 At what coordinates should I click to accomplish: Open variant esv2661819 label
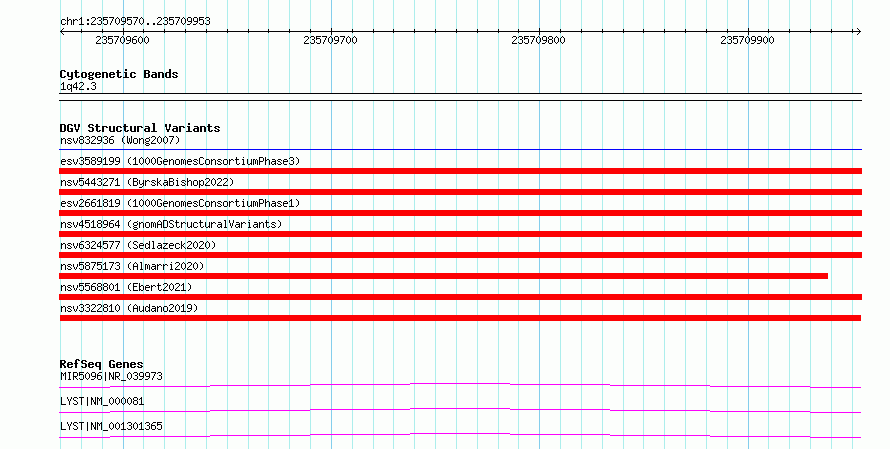tap(180, 203)
